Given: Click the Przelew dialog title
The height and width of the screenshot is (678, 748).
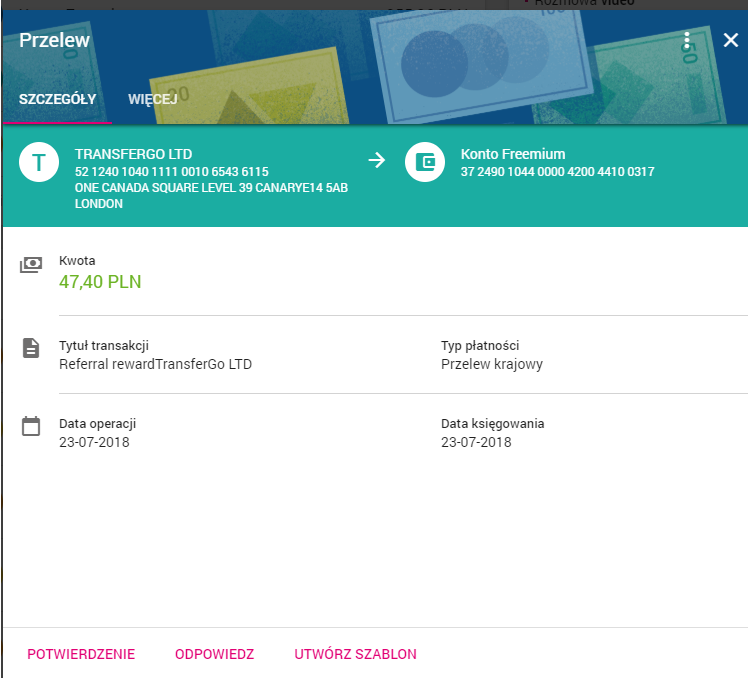Looking at the screenshot, I should (x=54, y=40).
